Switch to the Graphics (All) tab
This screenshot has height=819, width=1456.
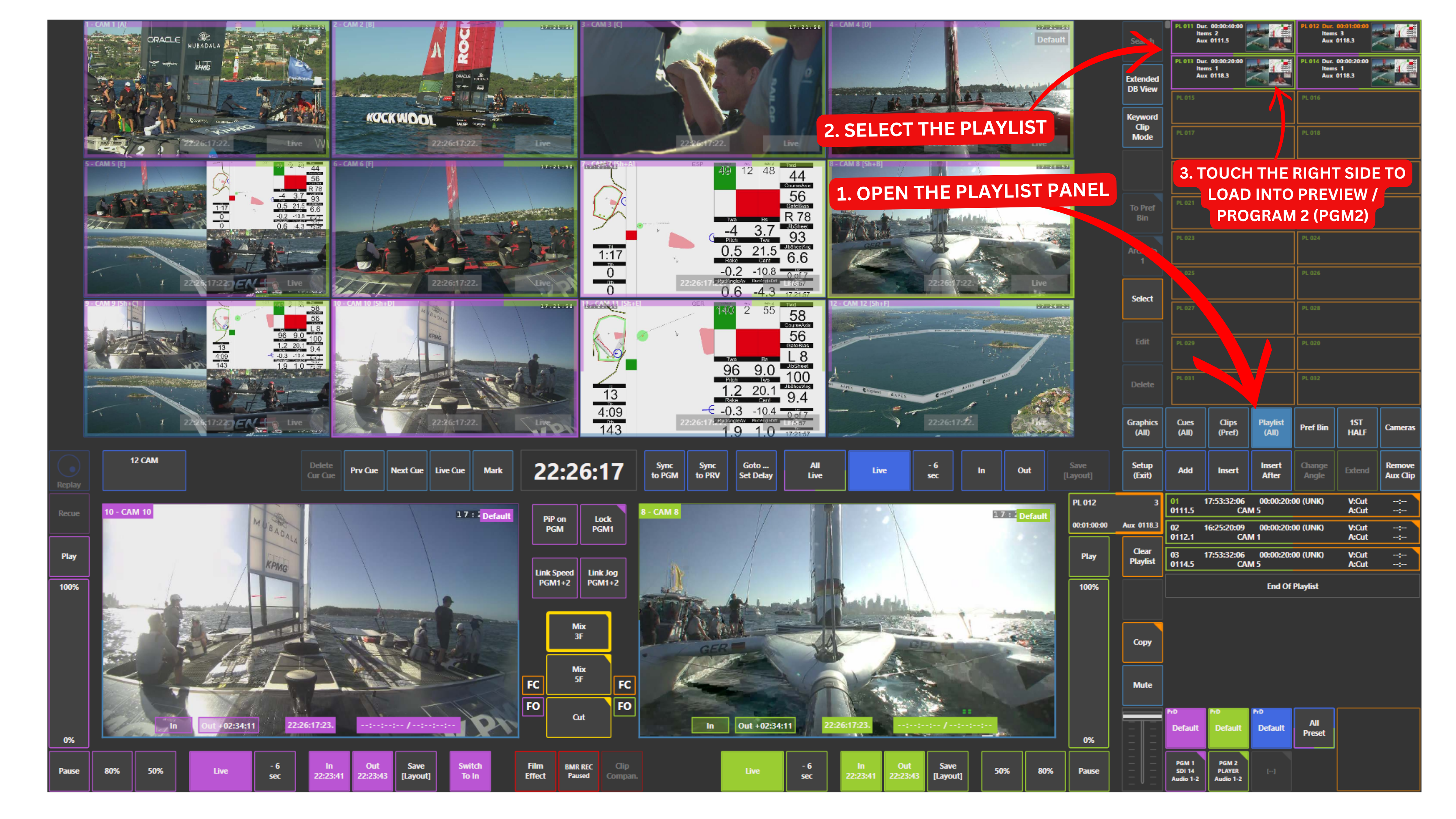pyautogui.click(x=1142, y=427)
